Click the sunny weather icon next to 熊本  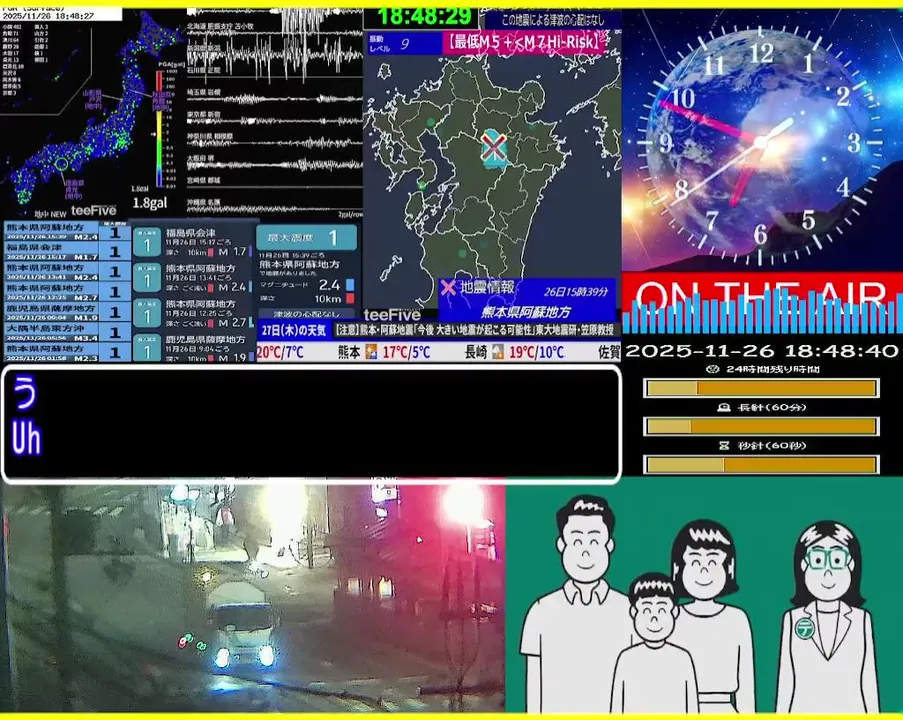371,351
